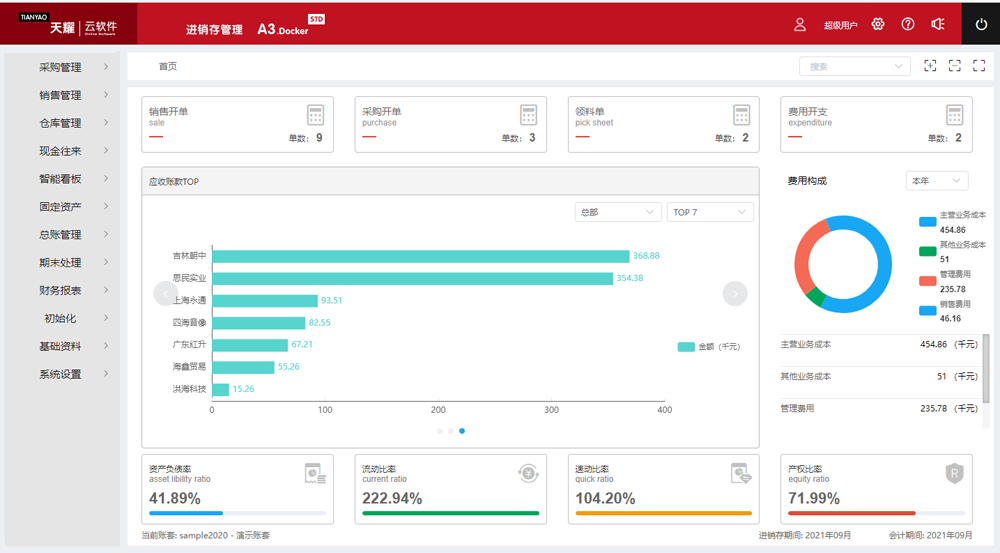1000x553 pixels.
Task: Enter fullscreen using rightmost expand icon
Action: coord(979,66)
